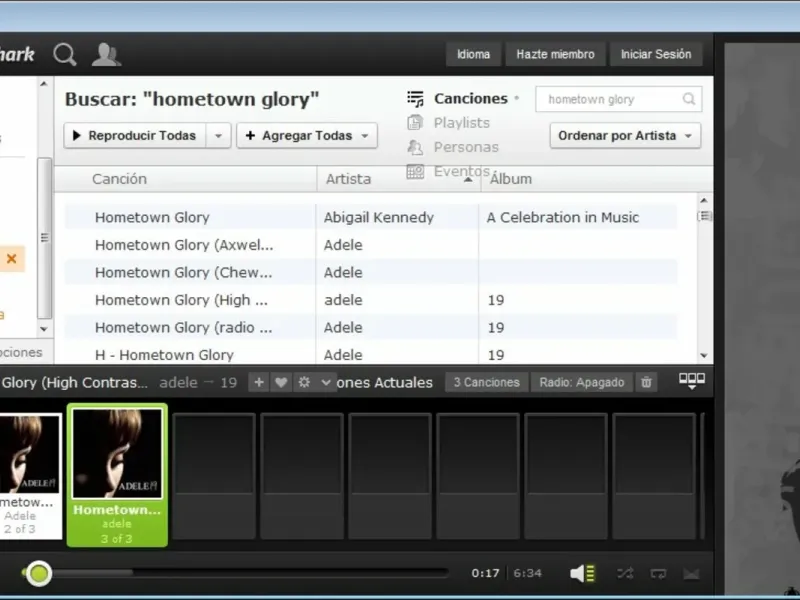
Task: Sort by Álbum column header
Action: tap(511, 179)
